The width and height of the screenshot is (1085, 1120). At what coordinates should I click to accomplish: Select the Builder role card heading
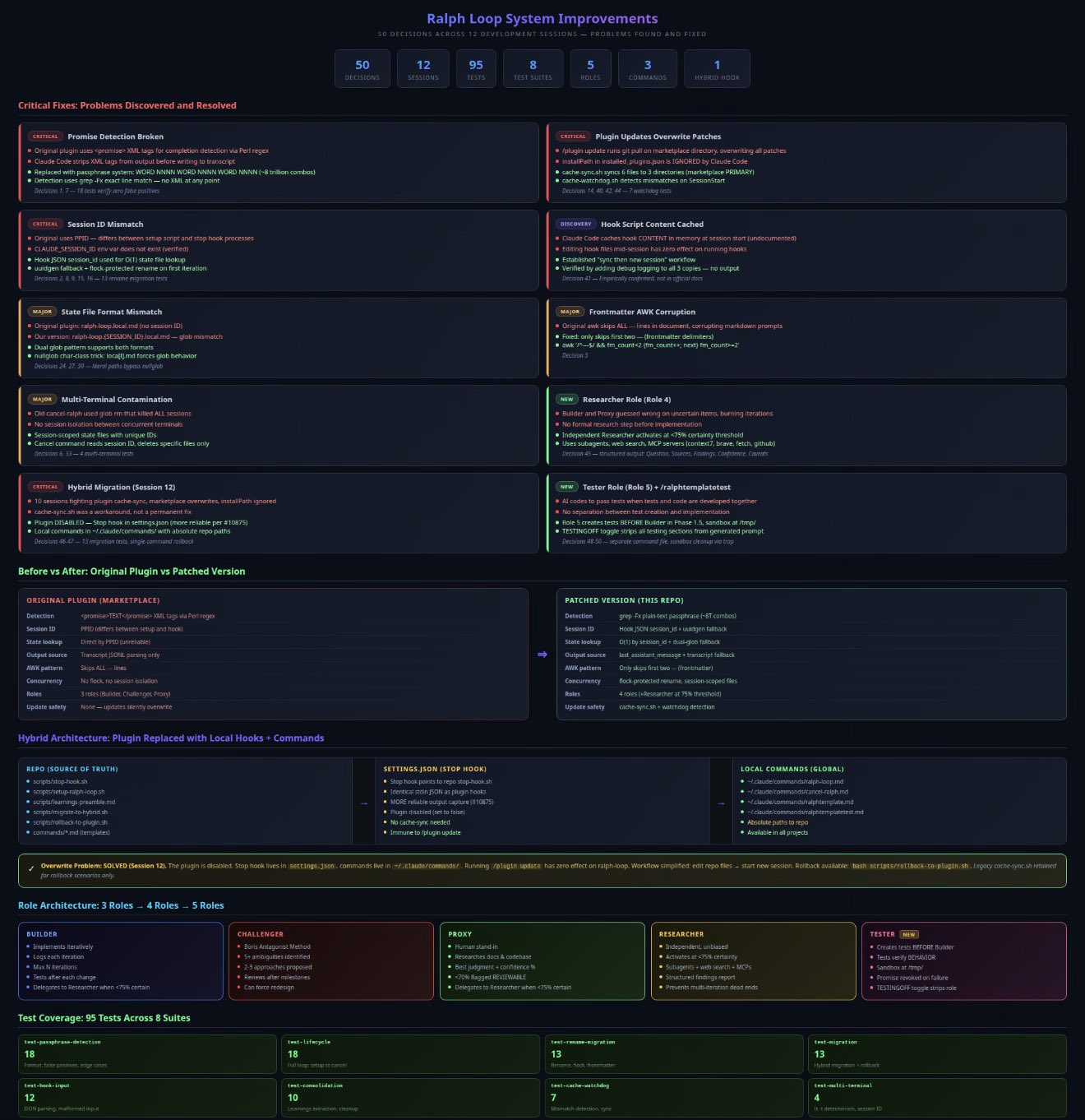pyautogui.click(x=42, y=934)
